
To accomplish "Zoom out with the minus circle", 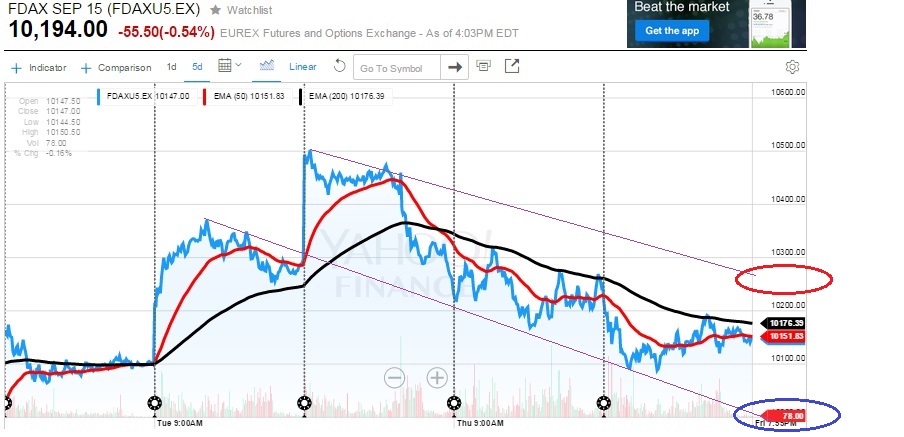I will pyautogui.click(x=394, y=377).
